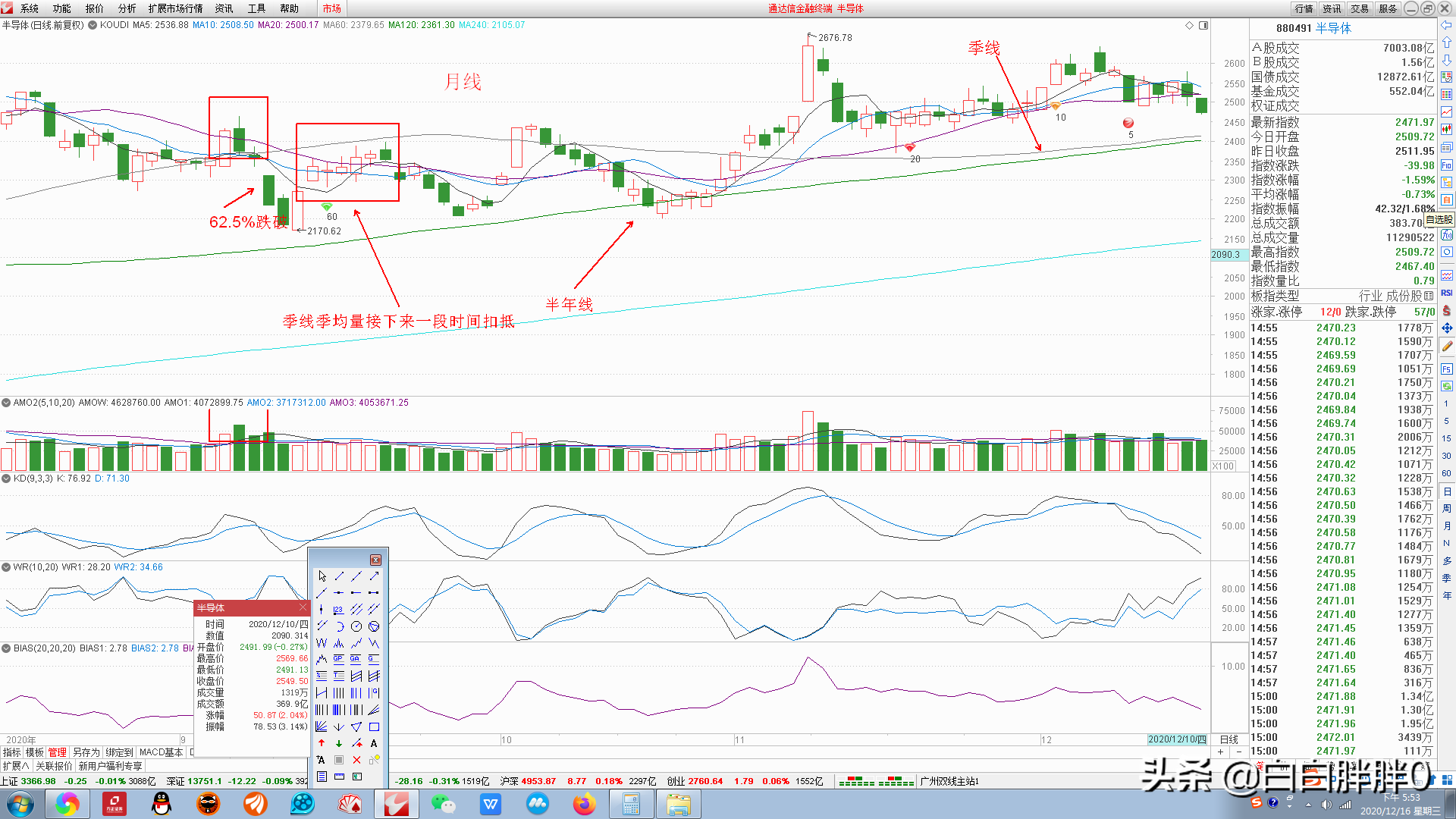Open the 扩展市场行情 menu
Viewport: 1456px width, 819px height.
(x=175, y=8)
